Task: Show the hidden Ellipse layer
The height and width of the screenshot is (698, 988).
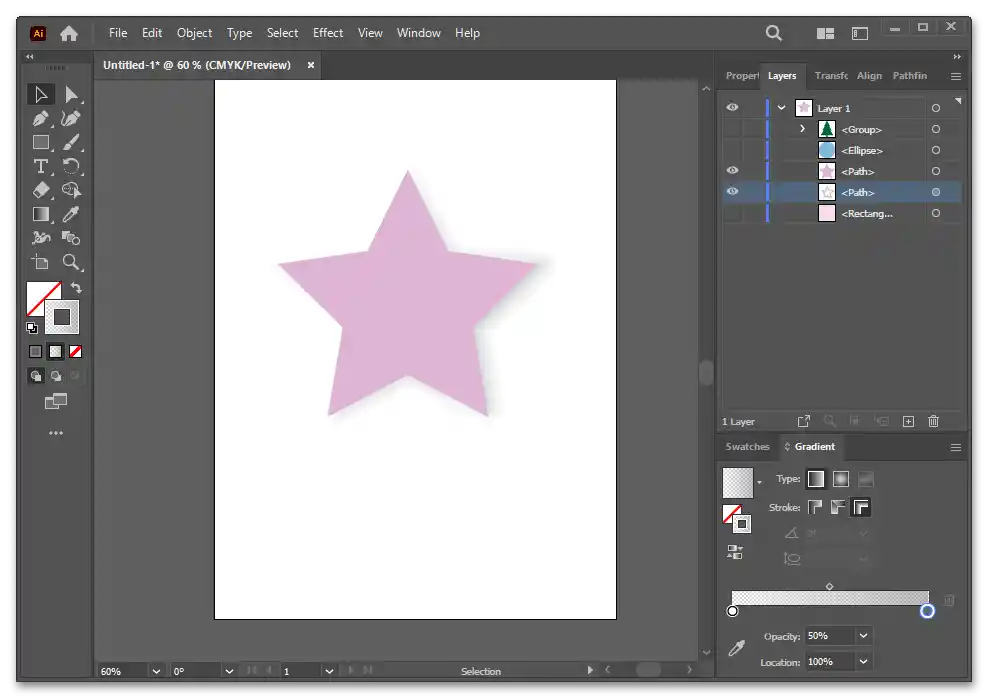Action: [733, 150]
